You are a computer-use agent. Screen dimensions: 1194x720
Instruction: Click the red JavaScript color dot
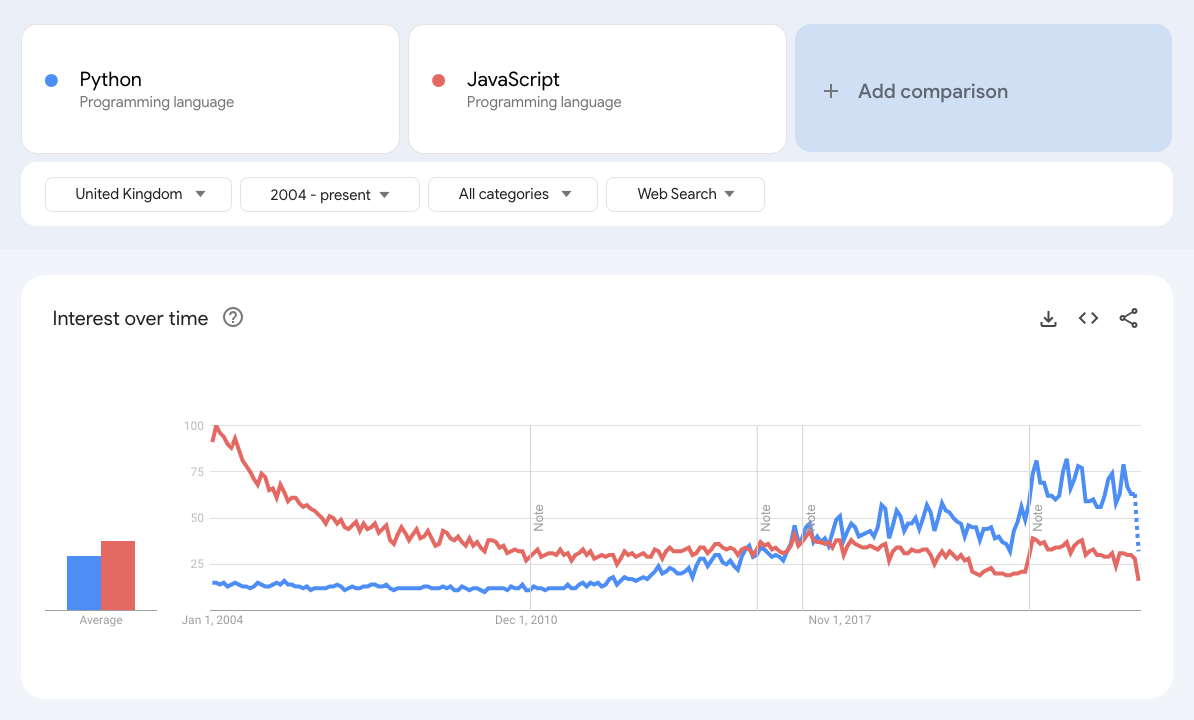coord(438,80)
